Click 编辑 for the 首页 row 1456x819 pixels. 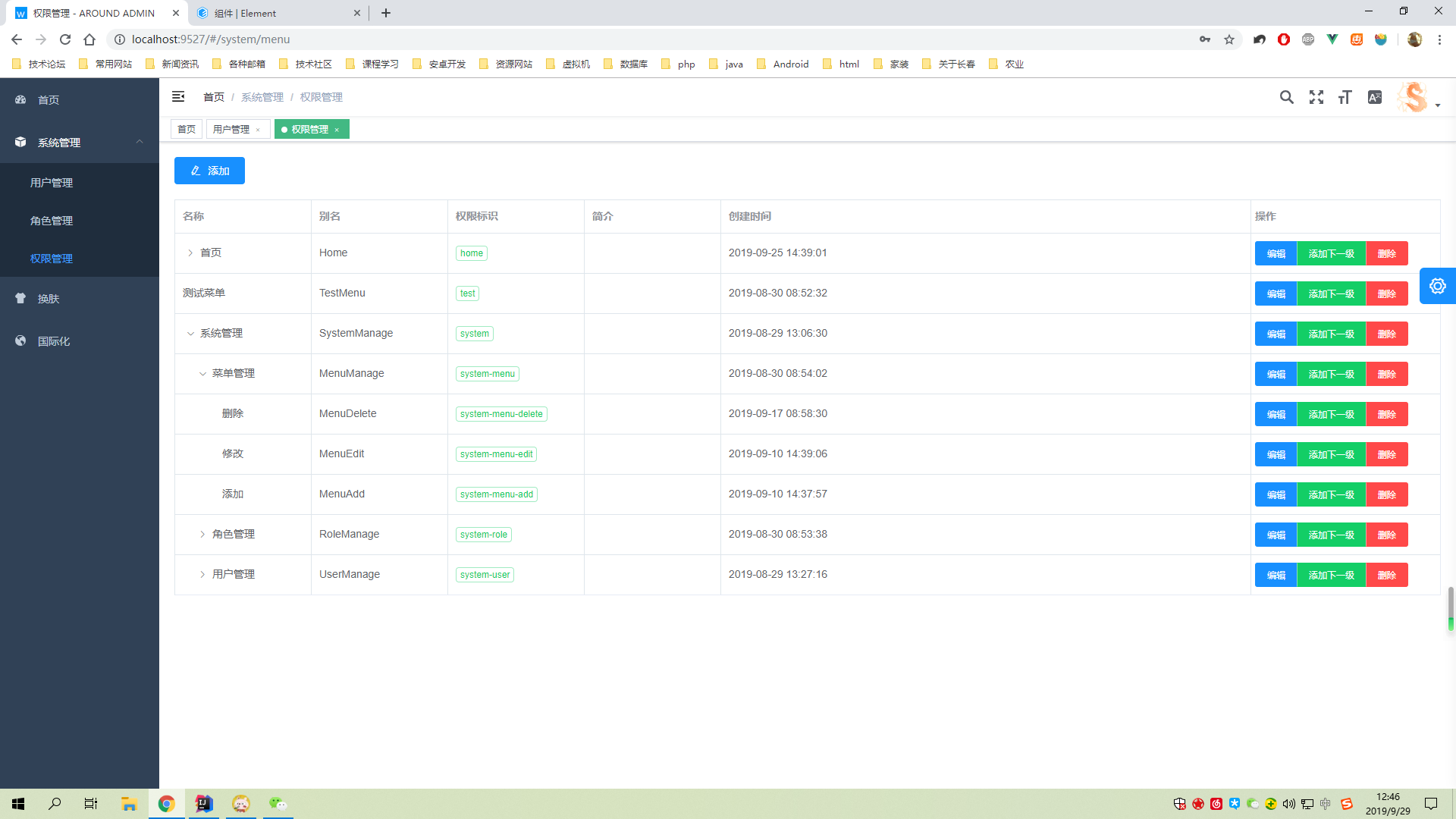click(x=1276, y=253)
